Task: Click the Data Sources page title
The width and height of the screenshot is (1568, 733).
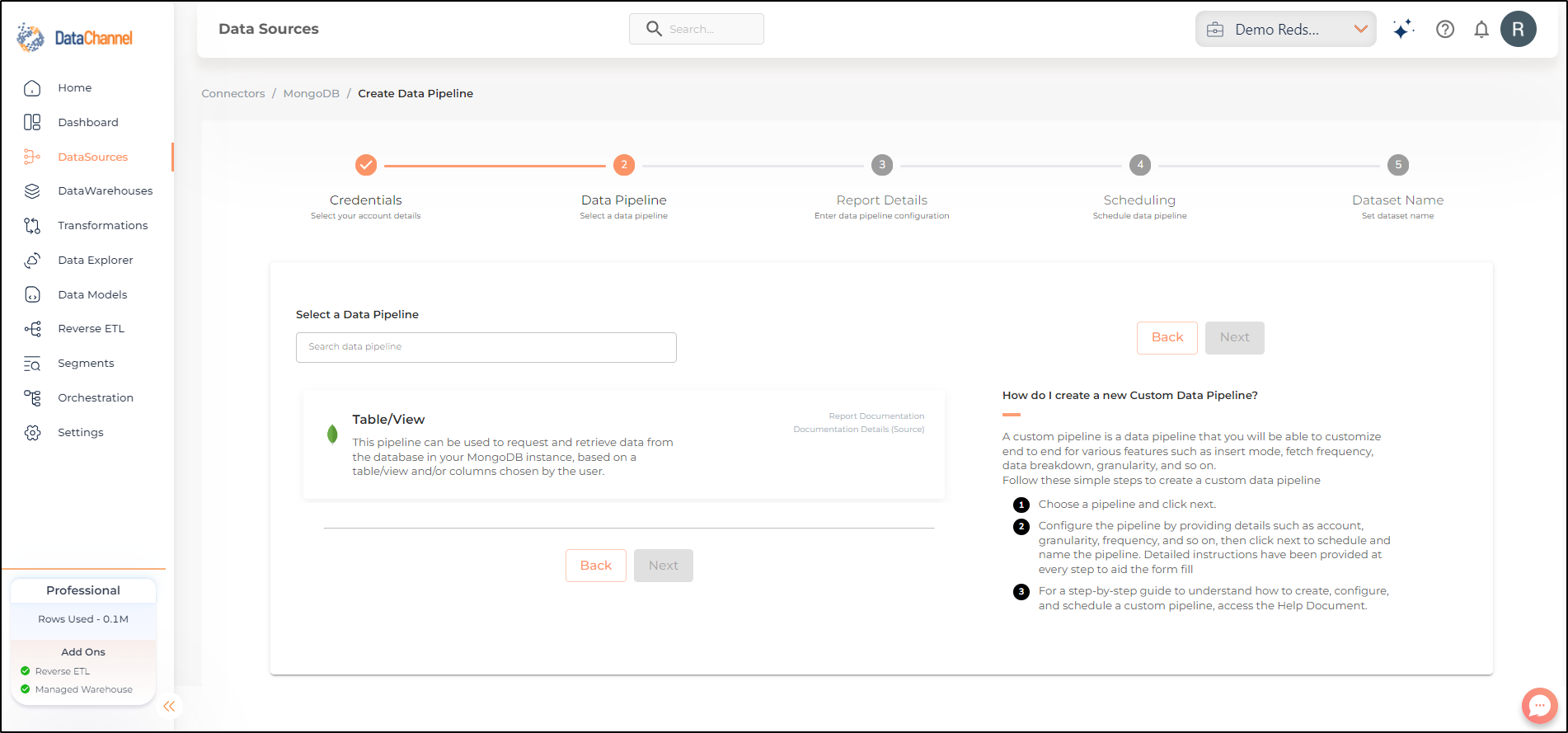Action: 269,29
